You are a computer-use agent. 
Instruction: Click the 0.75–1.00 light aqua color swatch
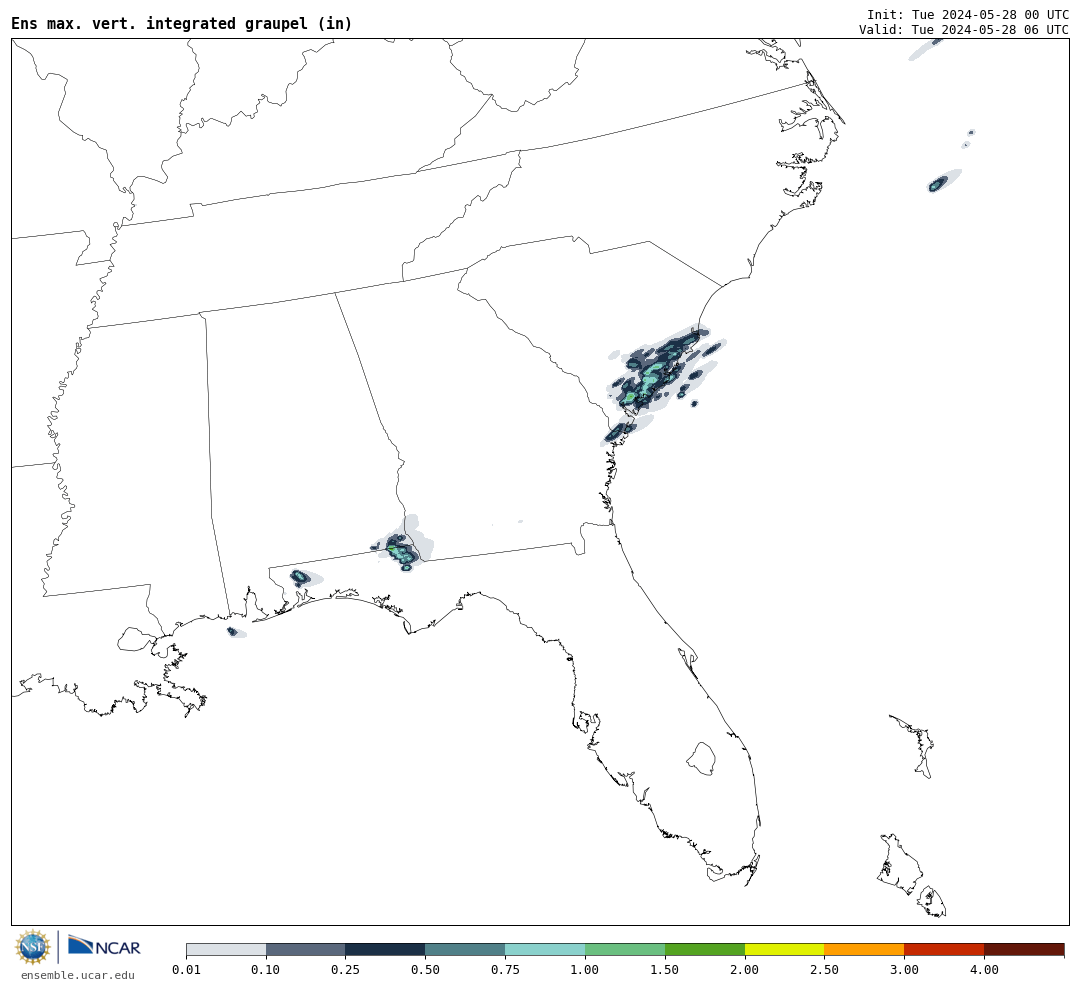pyautogui.click(x=546, y=950)
